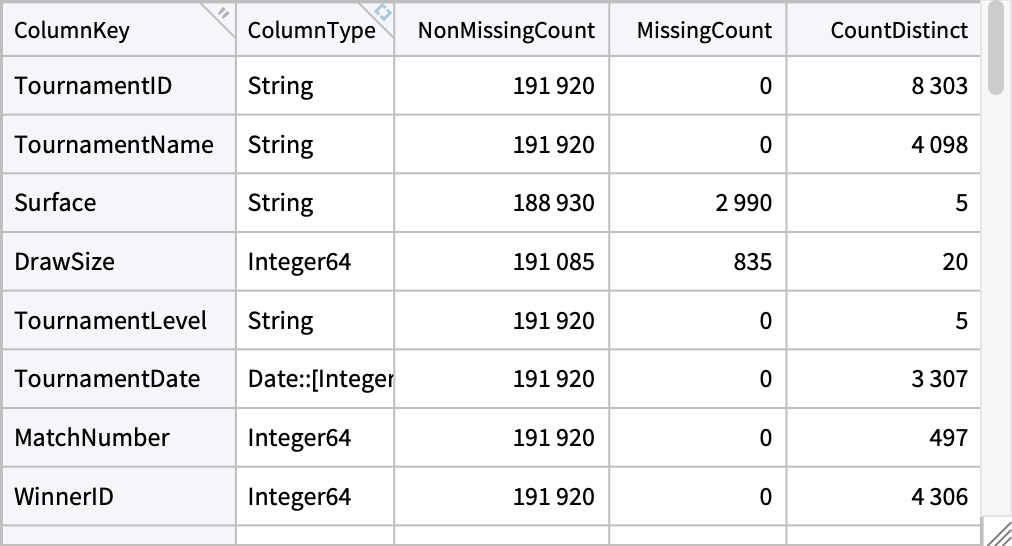Click the resize grip in bottom-right corner

pyautogui.click(x=996, y=532)
